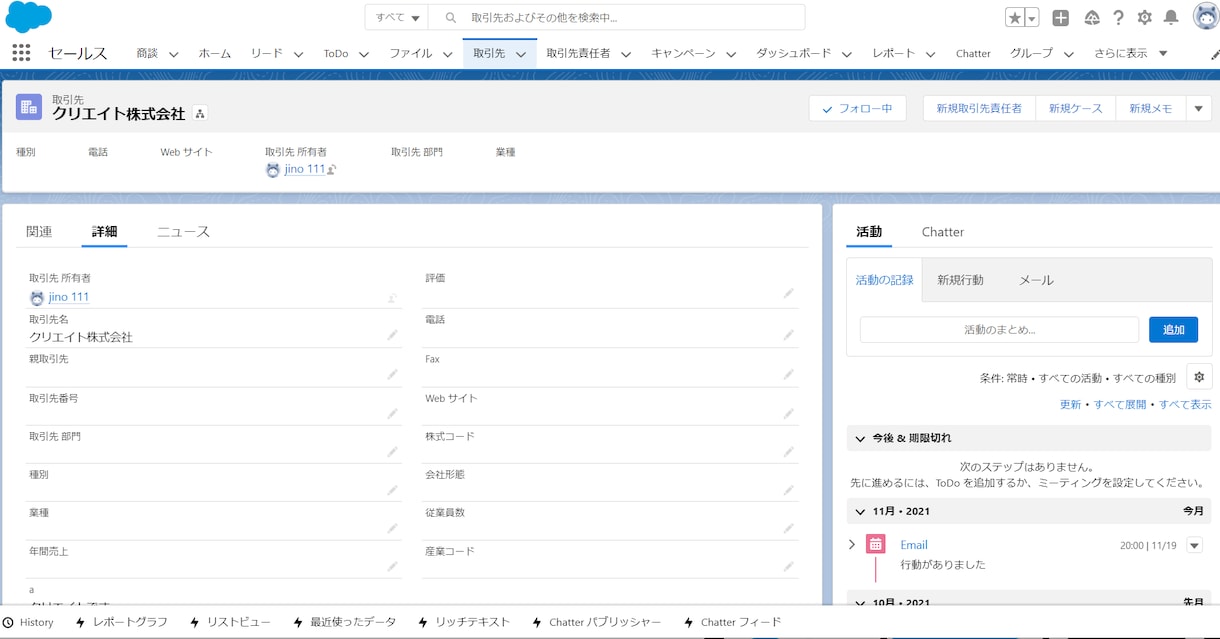Select the 新規行動 activity tab
The height and width of the screenshot is (639, 1220).
pyautogui.click(x=960, y=280)
